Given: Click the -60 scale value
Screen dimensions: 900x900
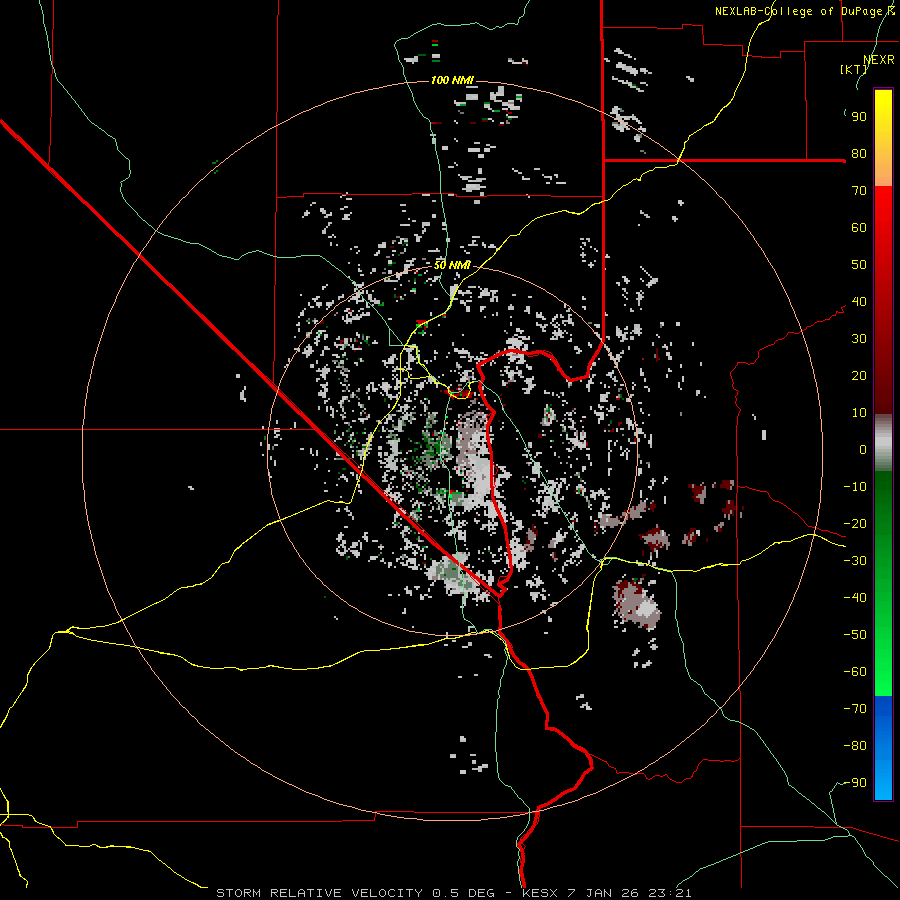Looking at the screenshot, I should pos(855,672).
